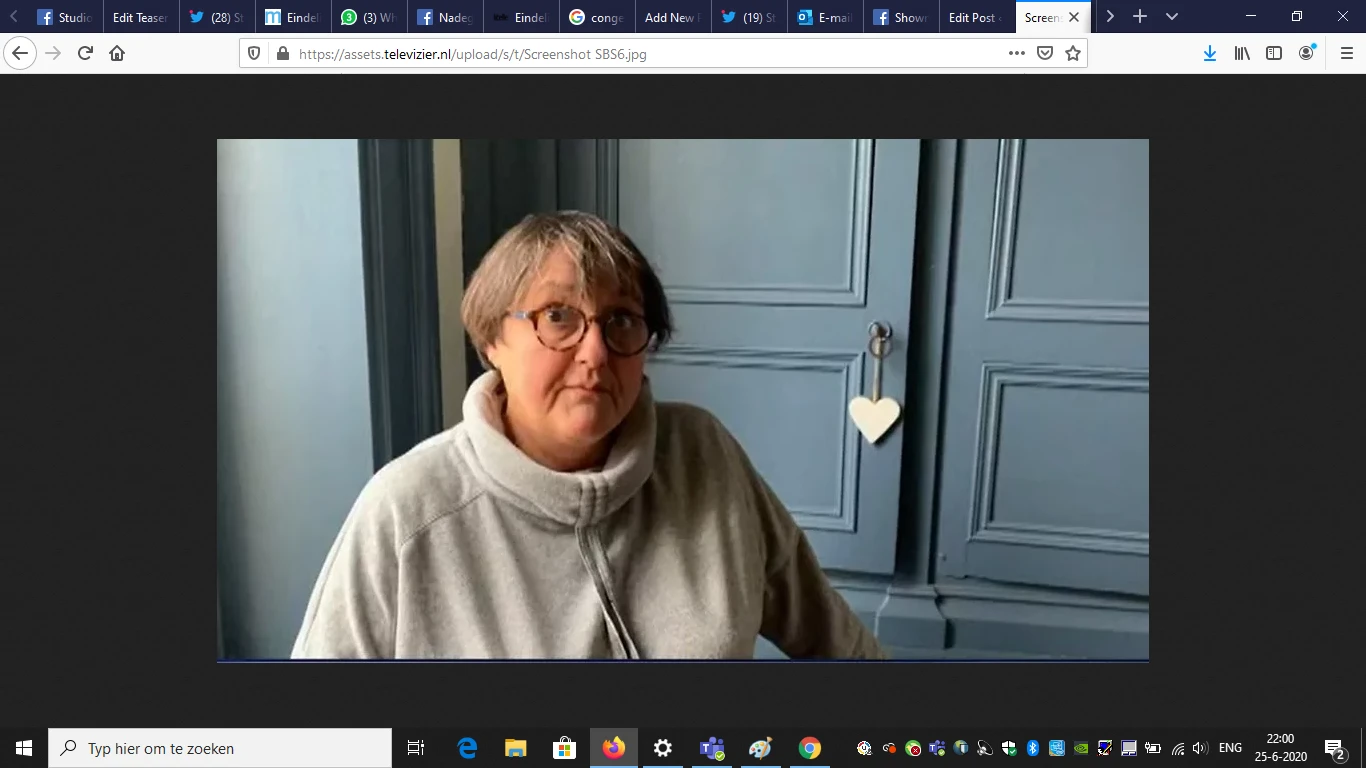Open the hamburger application menu
Viewport: 1366px width, 768px height.
tap(1346, 54)
